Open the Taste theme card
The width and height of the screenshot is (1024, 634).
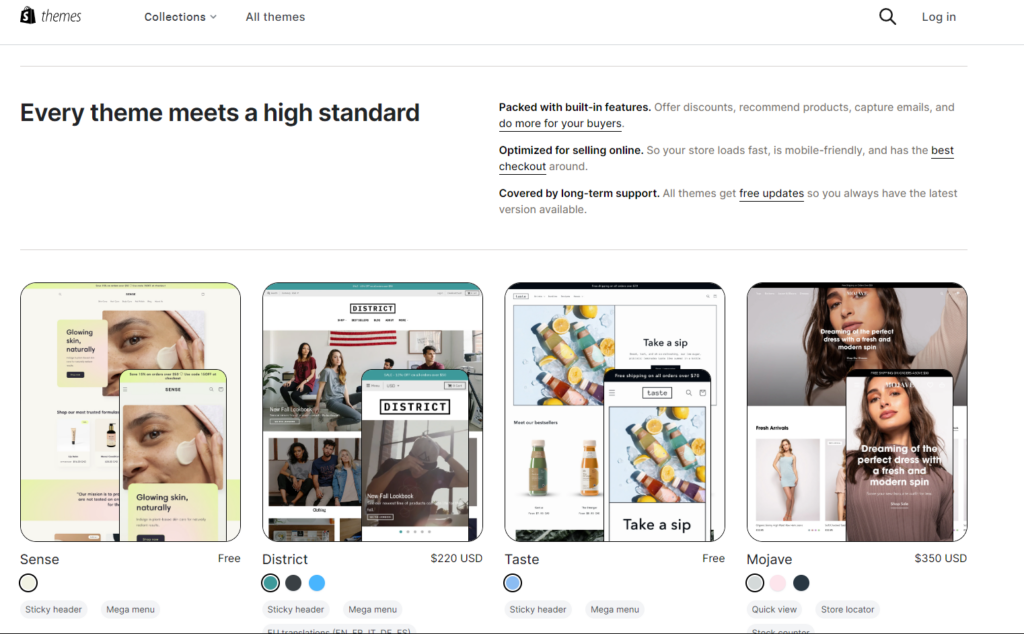click(x=614, y=411)
